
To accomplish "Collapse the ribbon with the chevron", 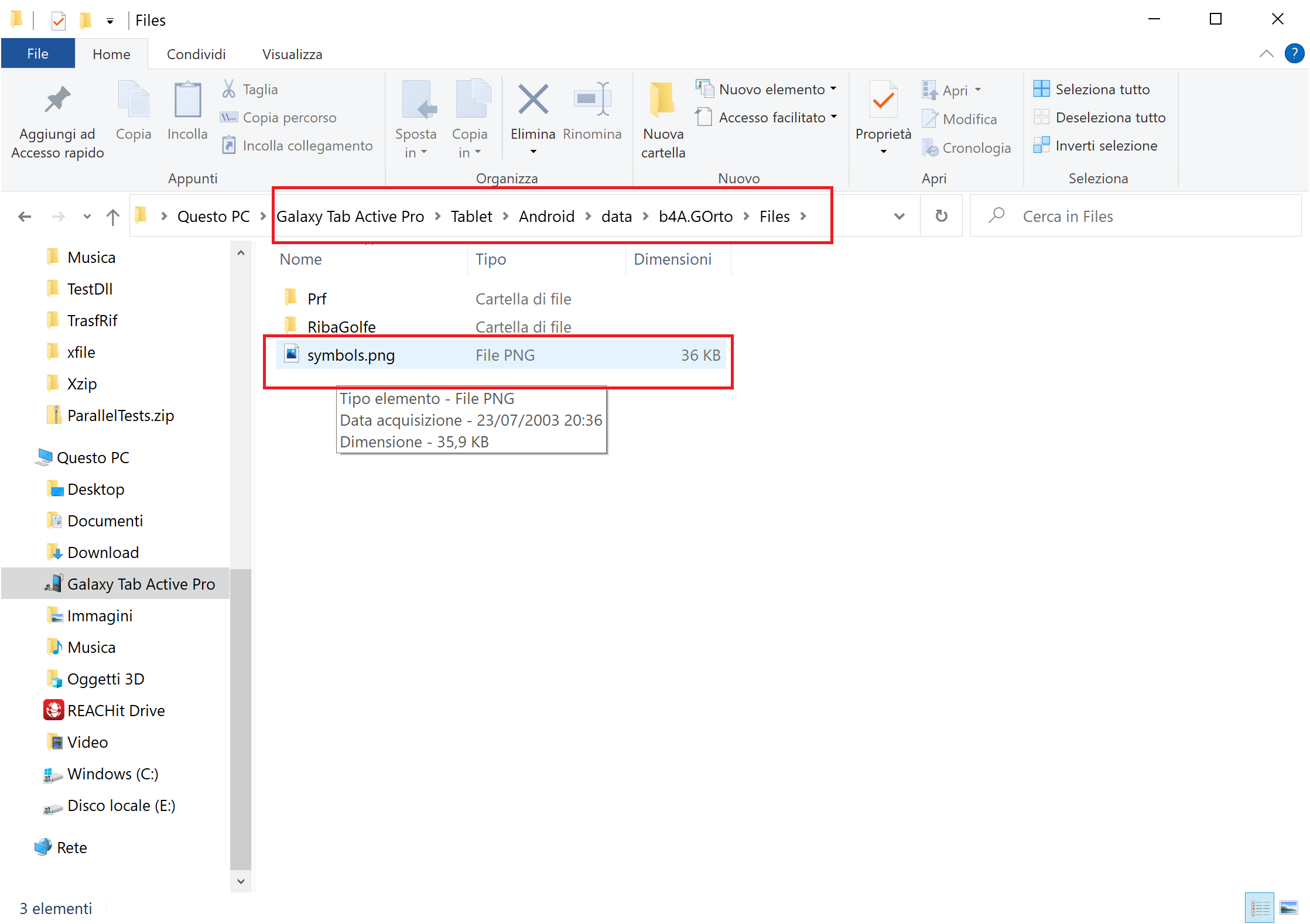I will point(1266,54).
